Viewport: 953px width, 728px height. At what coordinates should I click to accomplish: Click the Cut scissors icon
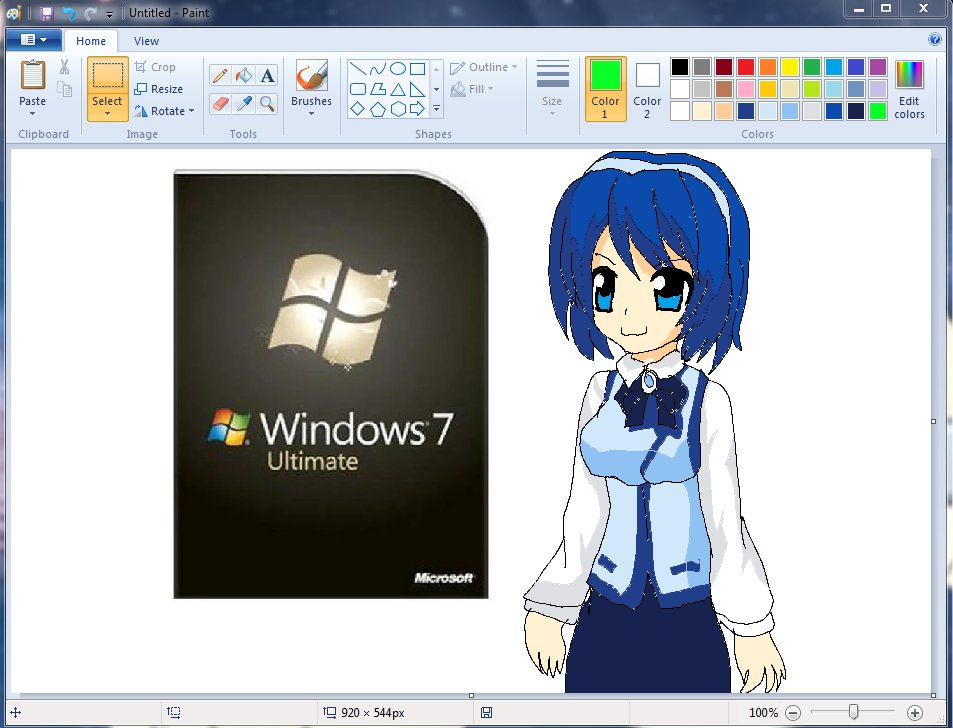(x=64, y=67)
